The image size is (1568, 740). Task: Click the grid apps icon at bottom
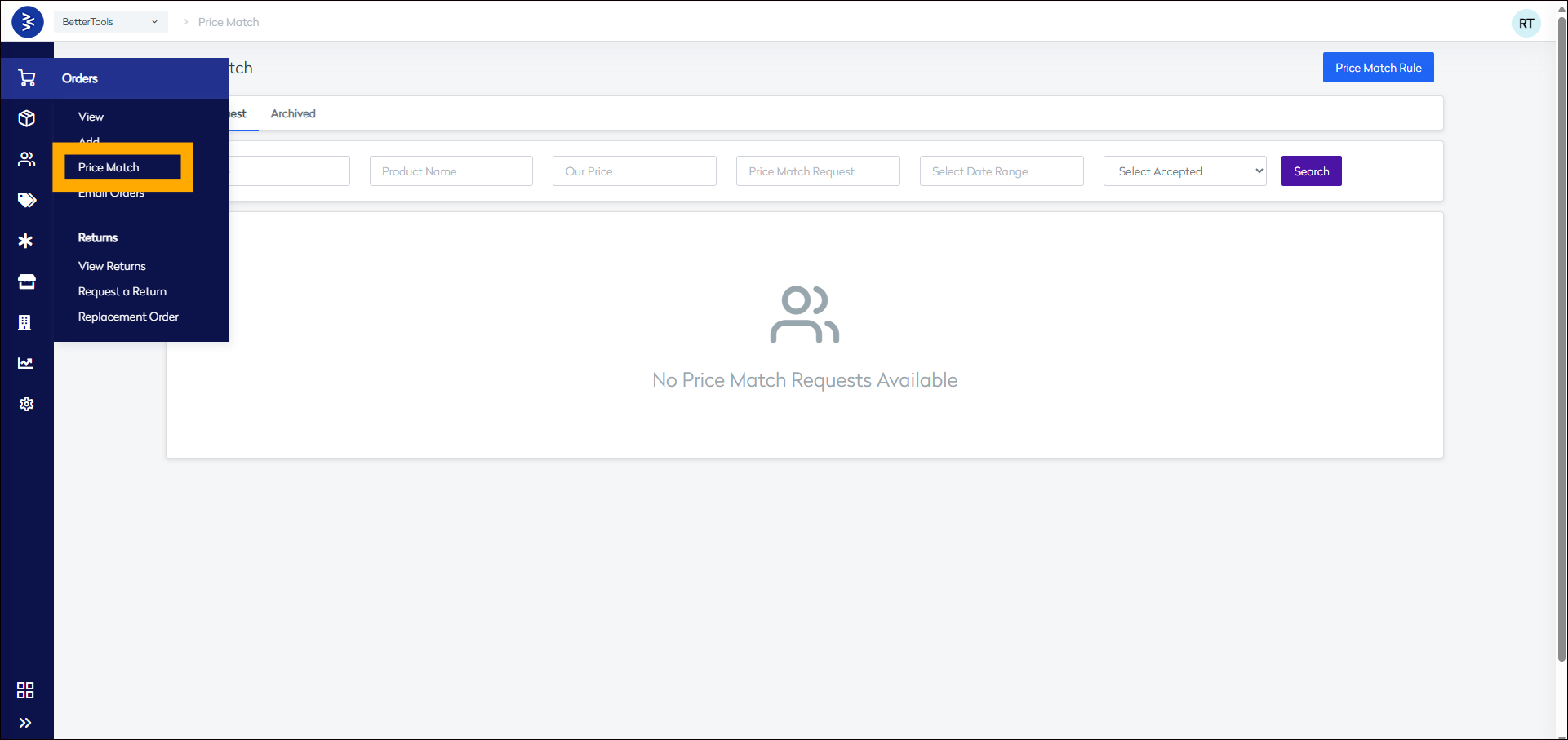tap(25, 690)
